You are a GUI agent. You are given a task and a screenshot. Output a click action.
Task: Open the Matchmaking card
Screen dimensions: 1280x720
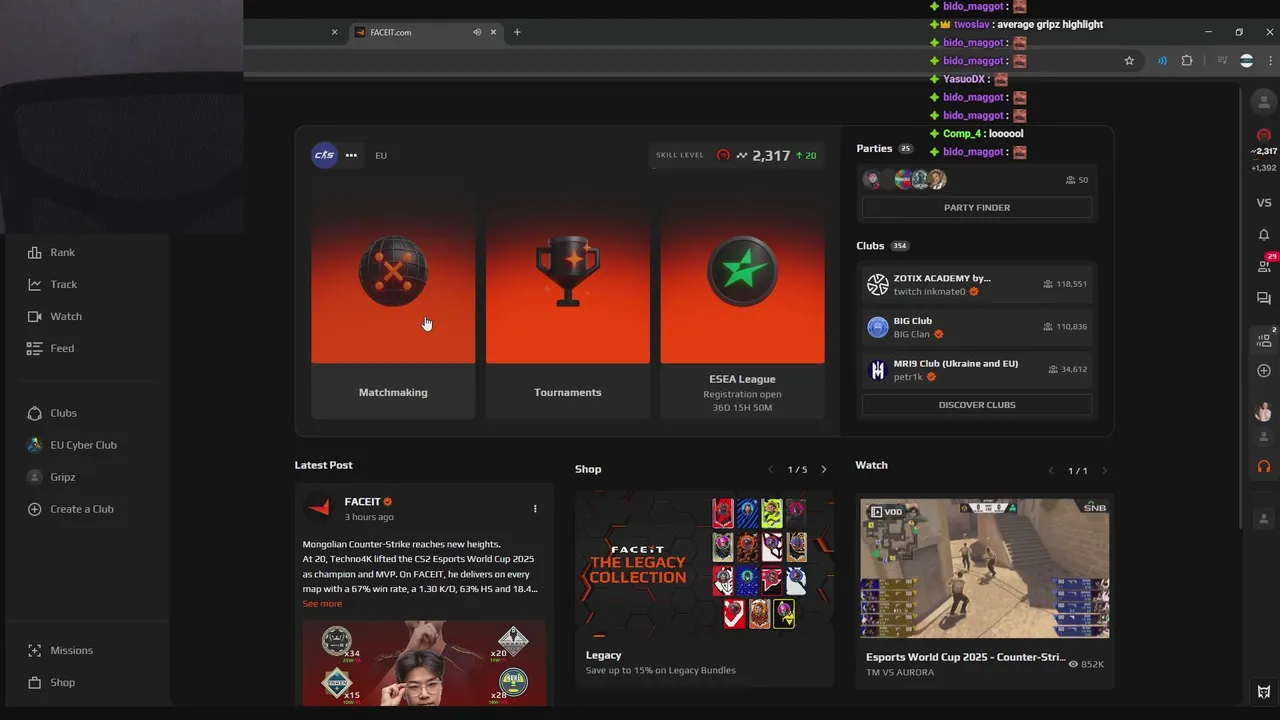(393, 300)
